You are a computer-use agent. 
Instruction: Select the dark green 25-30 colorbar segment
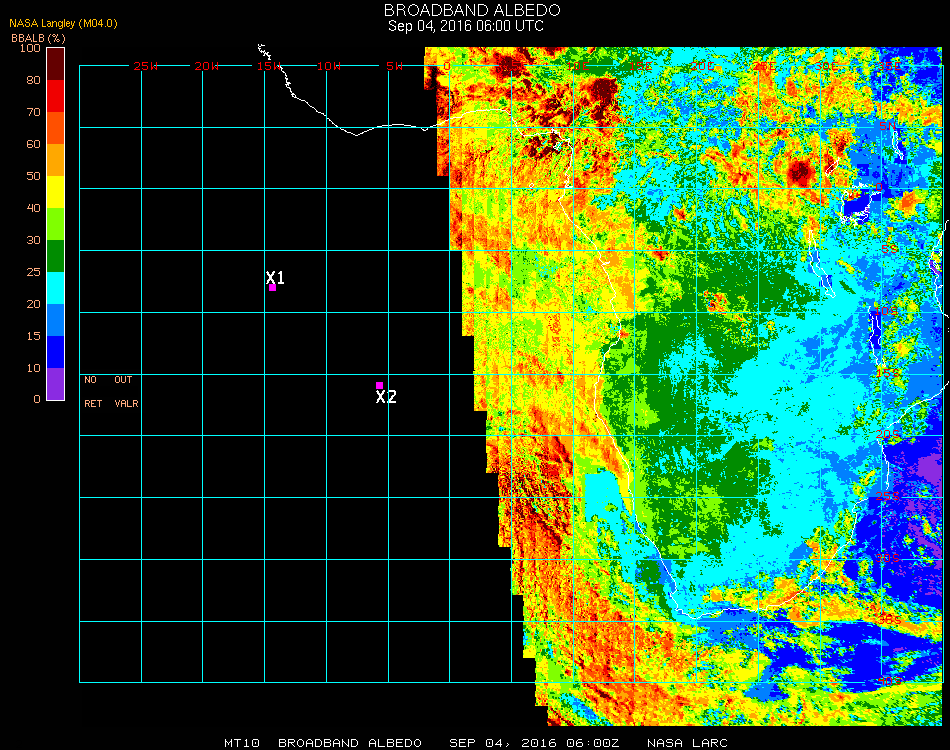(55, 256)
